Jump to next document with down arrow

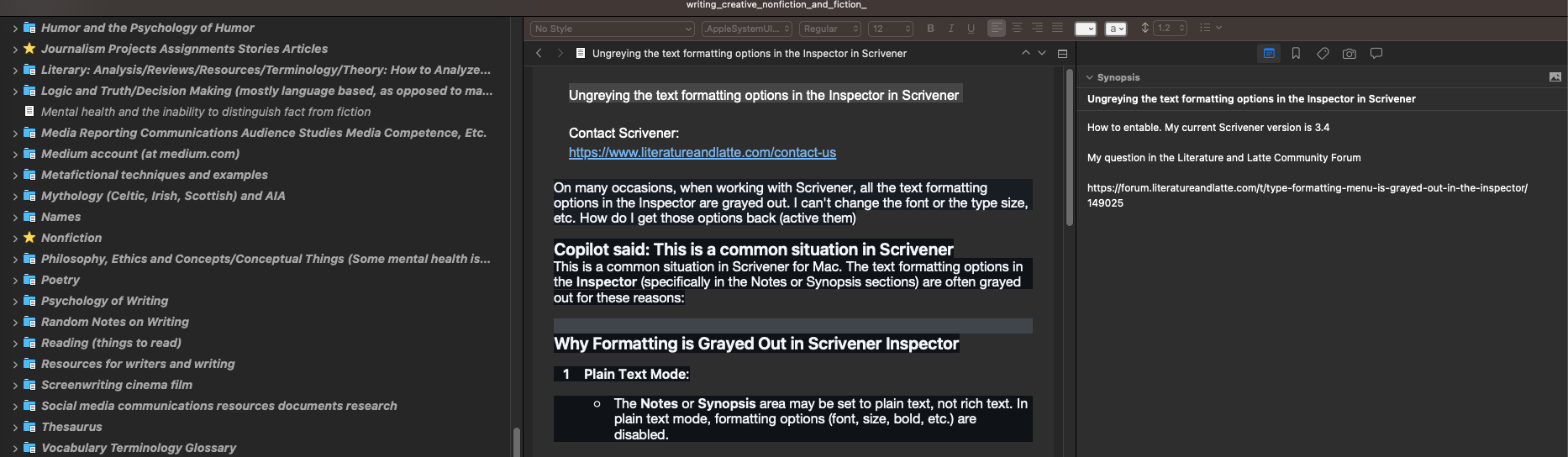[1042, 53]
